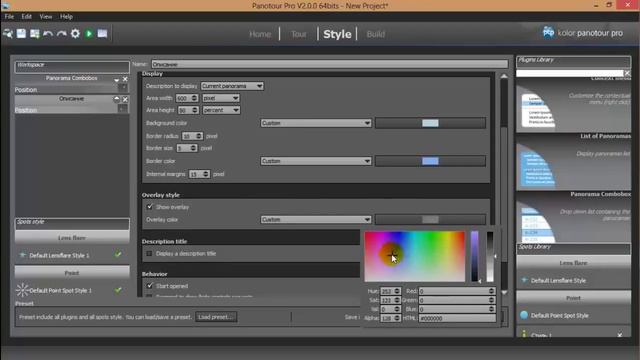Click the preview window icon after the play button
Image resolution: width=640 pixels, height=360 pixels.
tap(102, 33)
